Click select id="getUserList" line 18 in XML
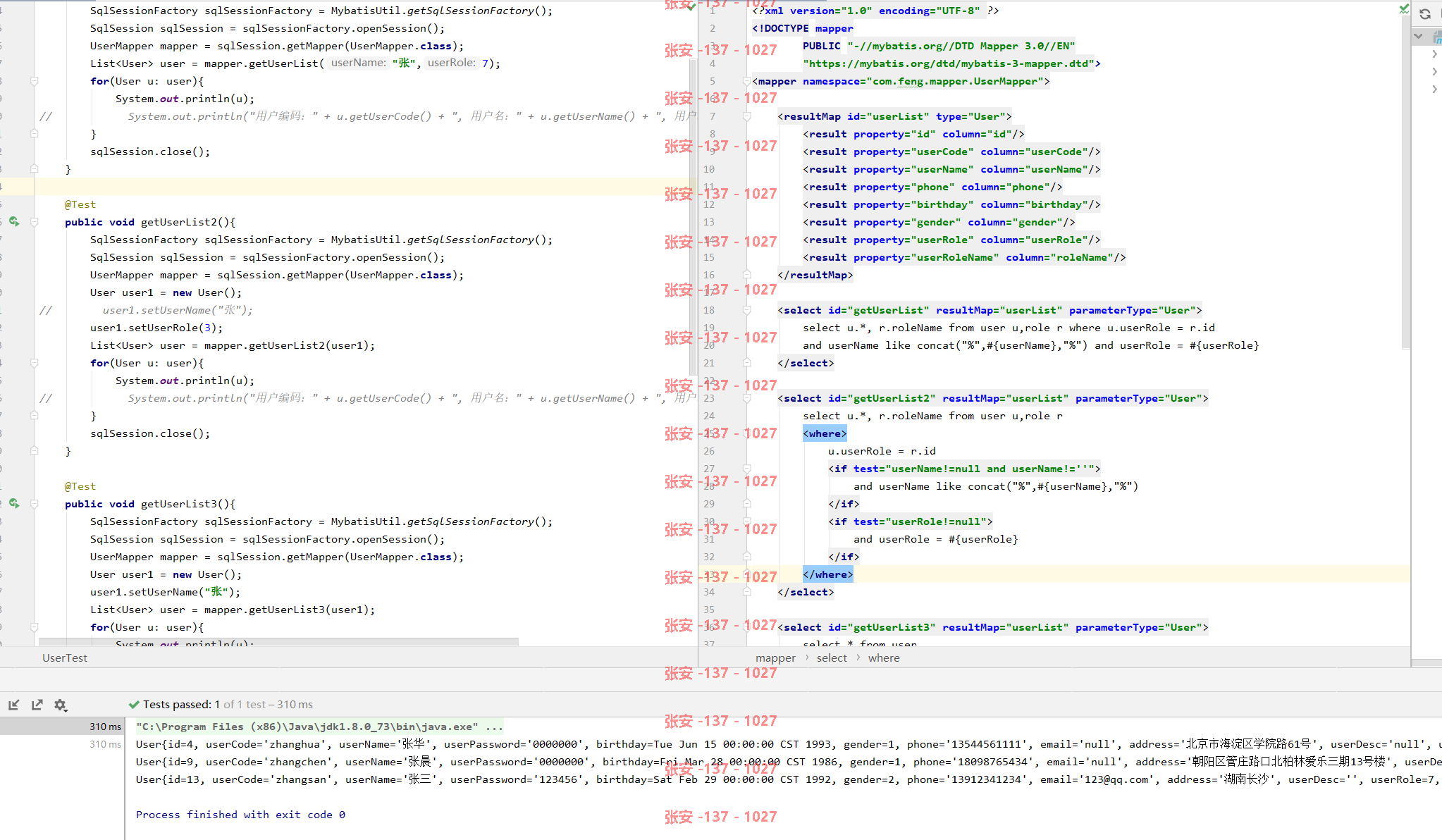This screenshot has width=1442, height=840. click(x=990, y=310)
